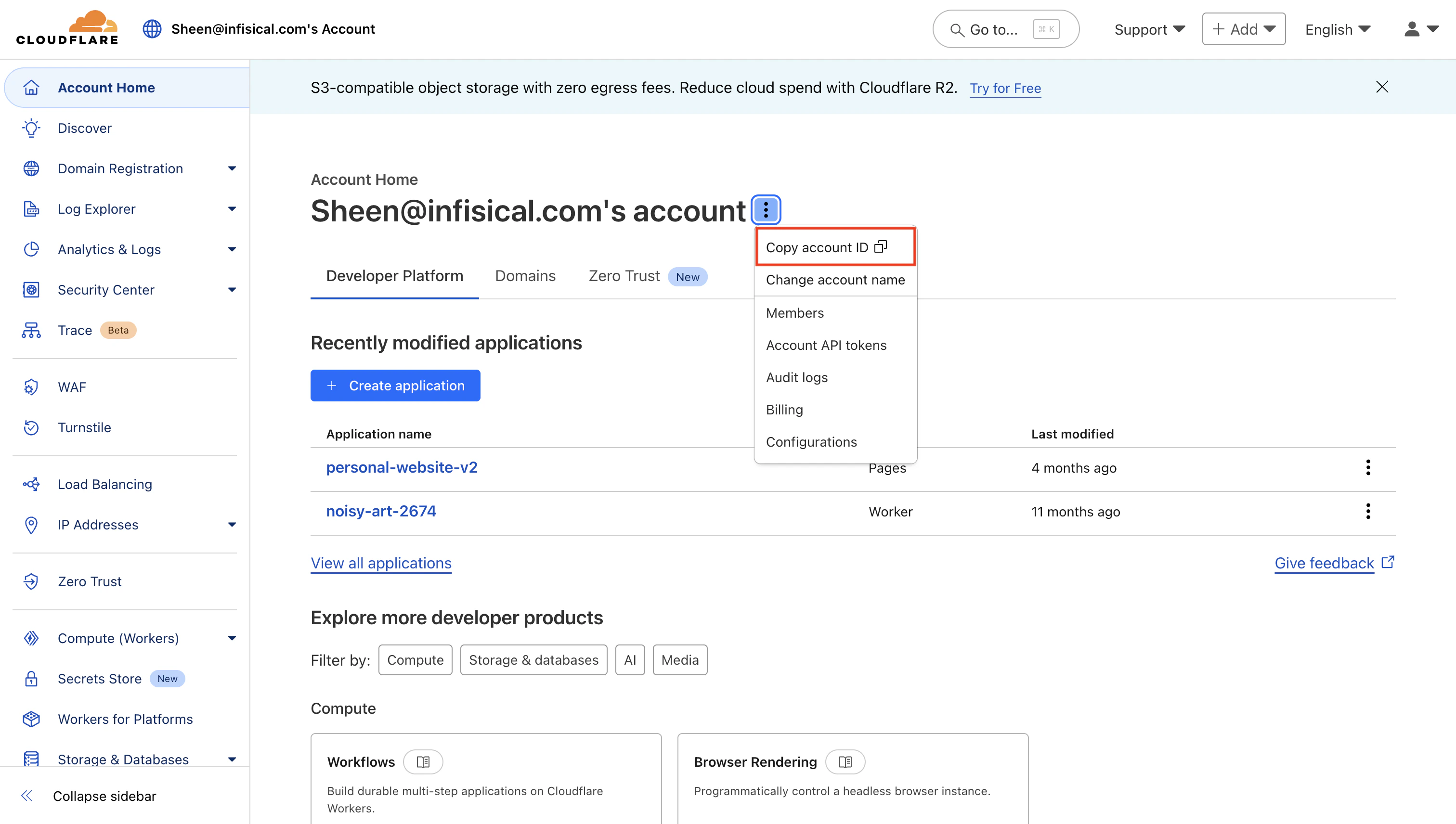Image resolution: width=1456 pixels, height=824 pixels.
Task: Click the Secrets Store lock icon
Action: pos(31,679)
